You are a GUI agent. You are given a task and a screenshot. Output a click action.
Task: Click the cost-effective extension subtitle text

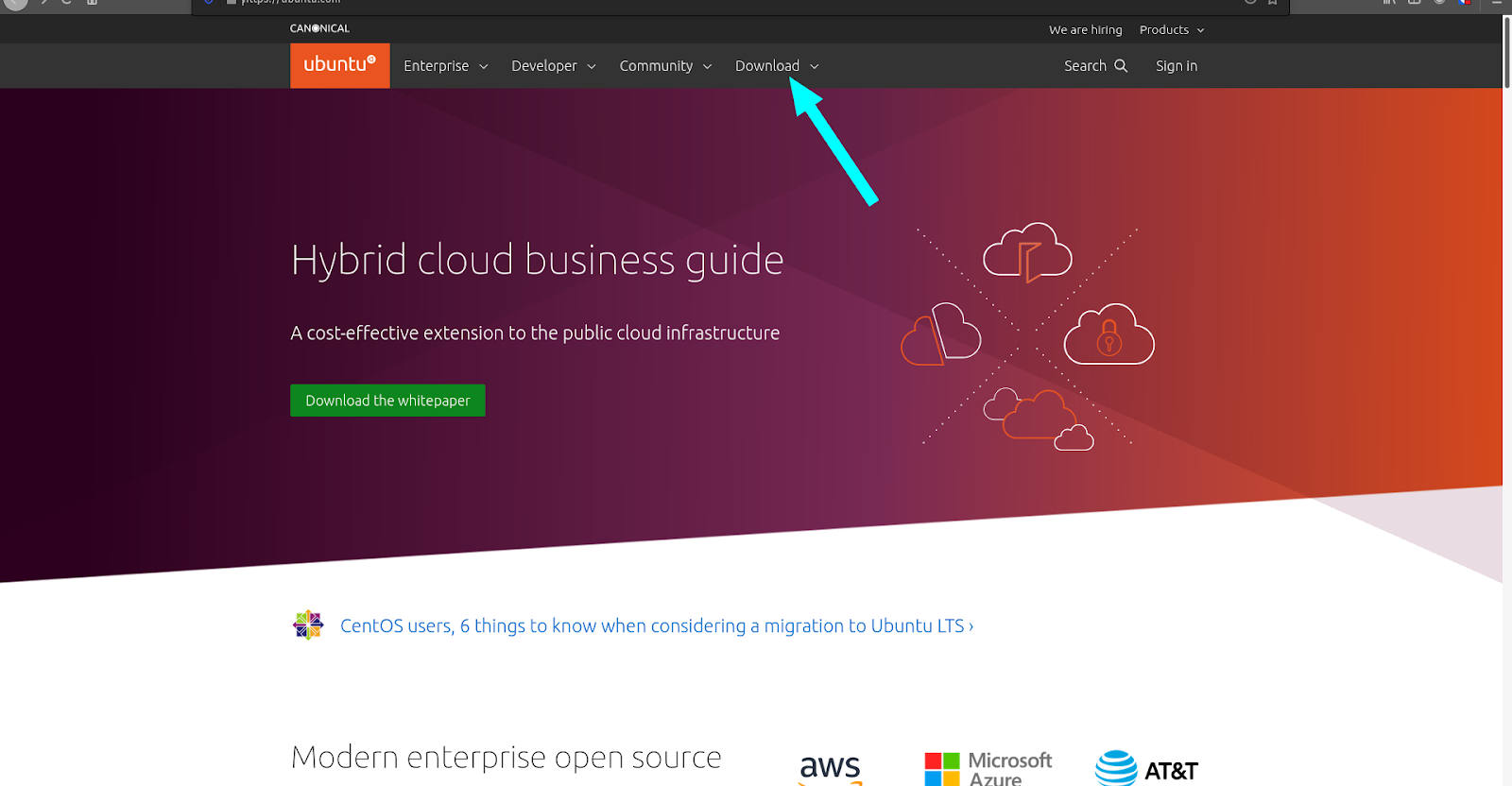click(535, 333)
